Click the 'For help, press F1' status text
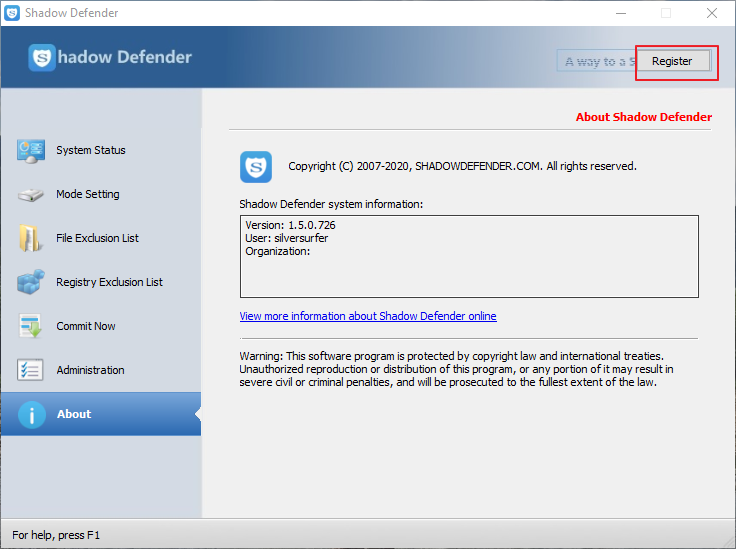 pyautogui.click(x=56, y=535)
